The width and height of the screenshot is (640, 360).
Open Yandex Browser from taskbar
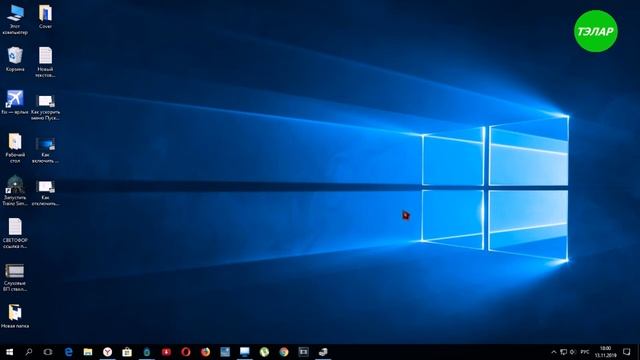click(107, 352)
